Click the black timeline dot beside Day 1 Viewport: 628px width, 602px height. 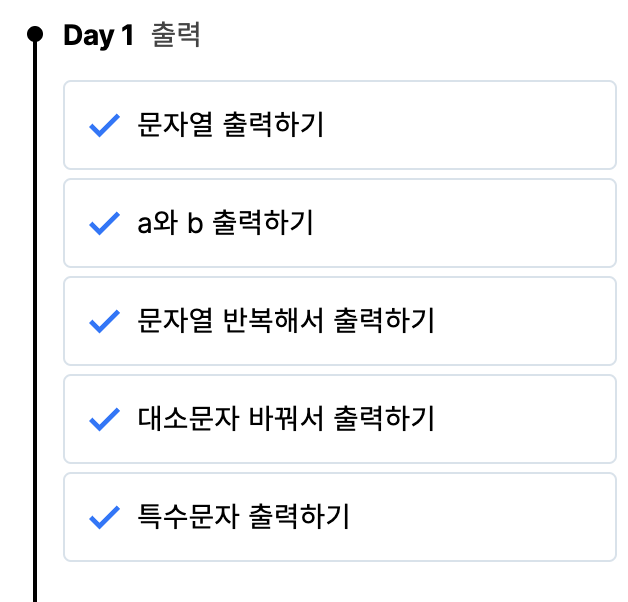click(35, 35)
